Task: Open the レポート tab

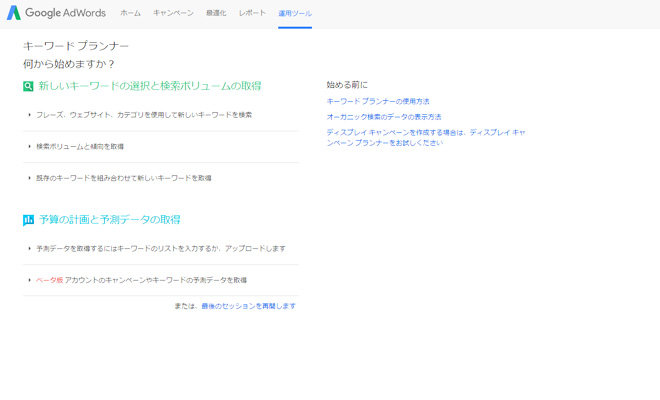Action: pos(252,14)
